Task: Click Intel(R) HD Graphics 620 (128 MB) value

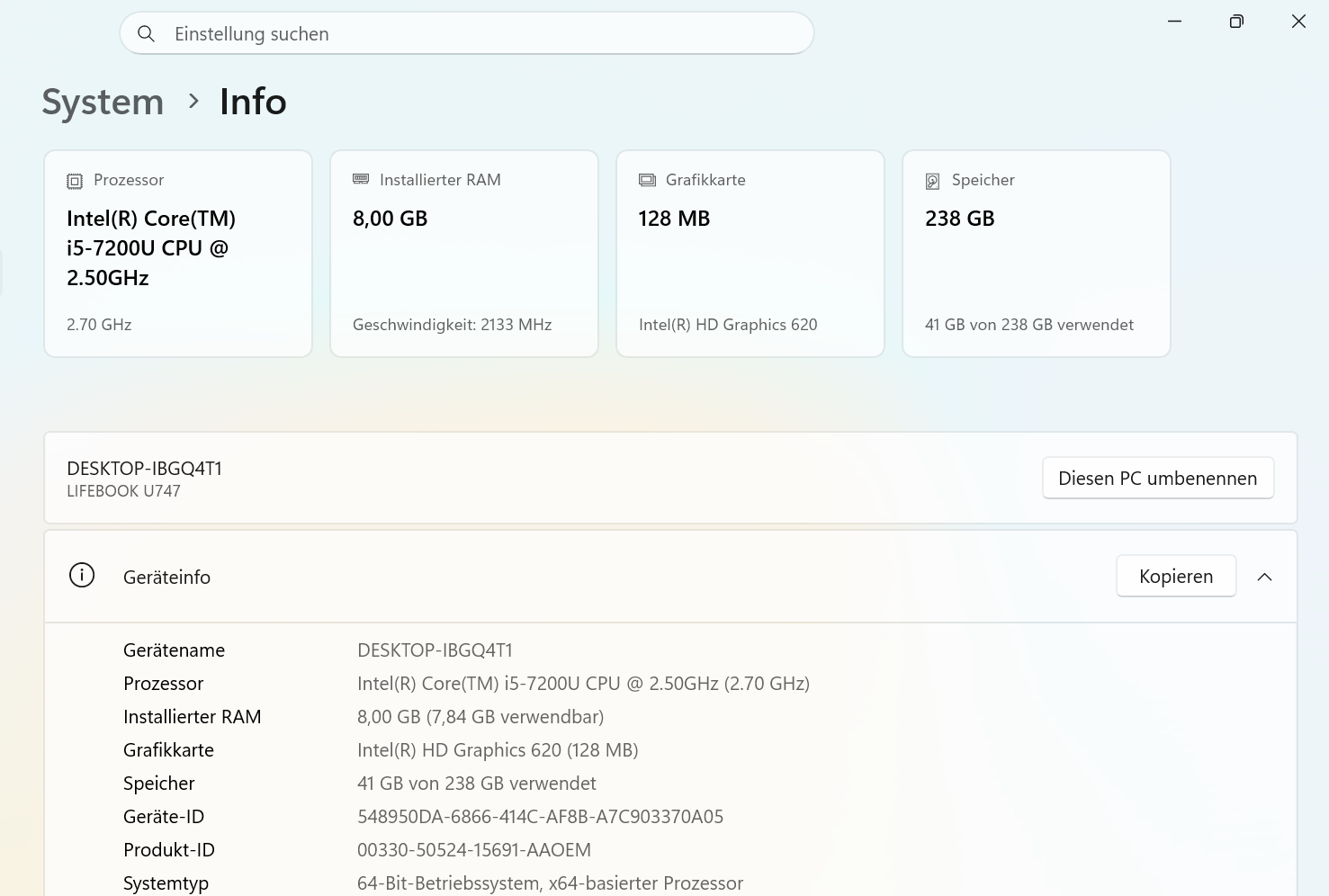Action: (x=498, y=750)
